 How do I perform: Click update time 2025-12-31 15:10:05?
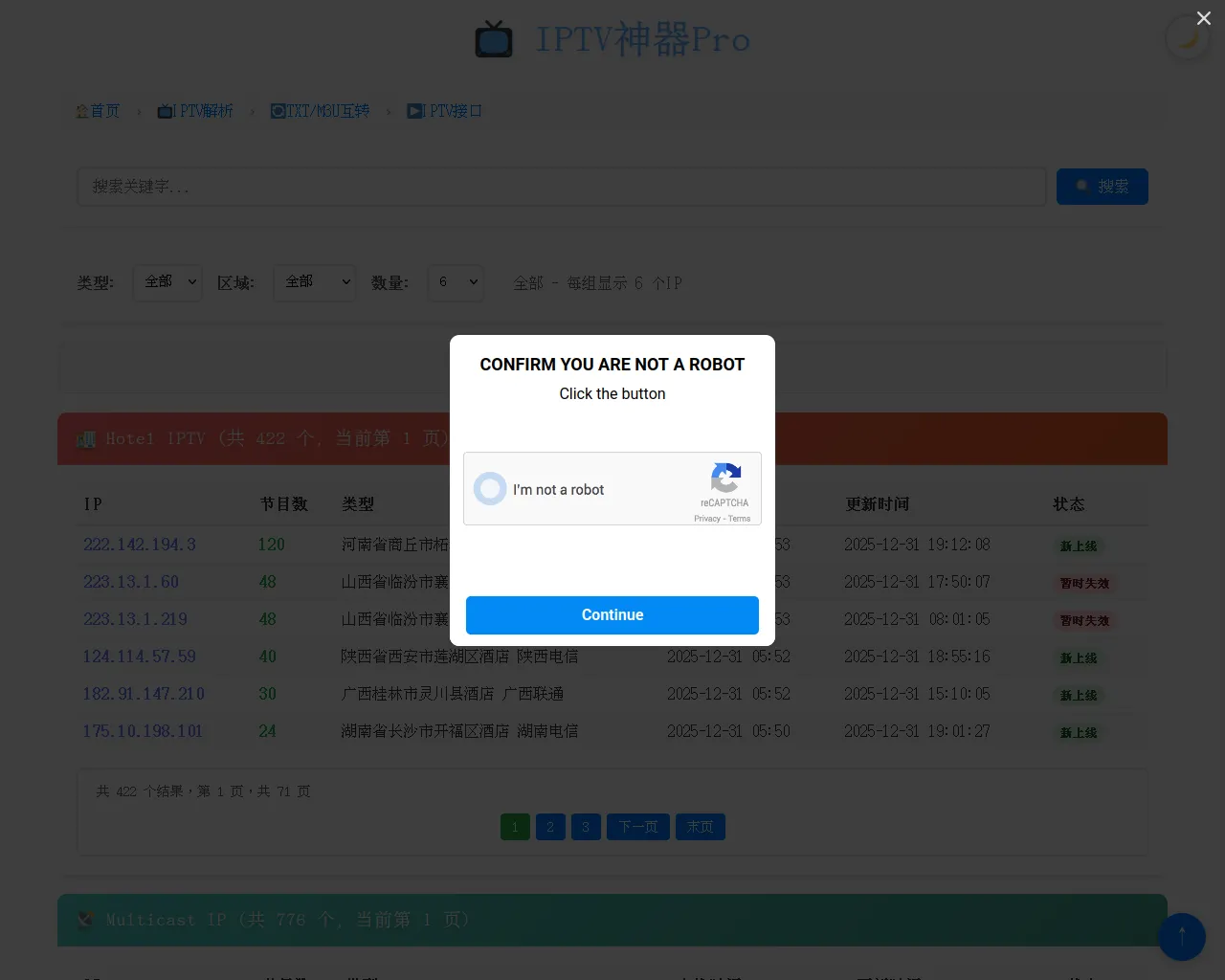click(x=917, y=694)
